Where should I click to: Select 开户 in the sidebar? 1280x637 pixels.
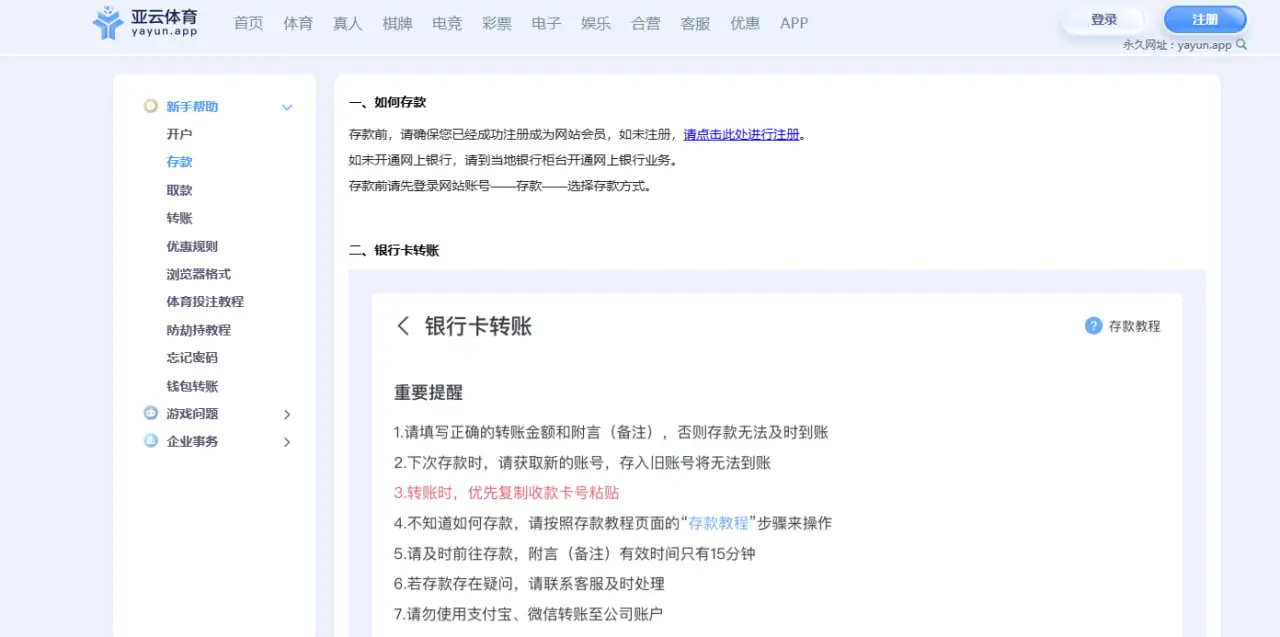coord(179,134)
